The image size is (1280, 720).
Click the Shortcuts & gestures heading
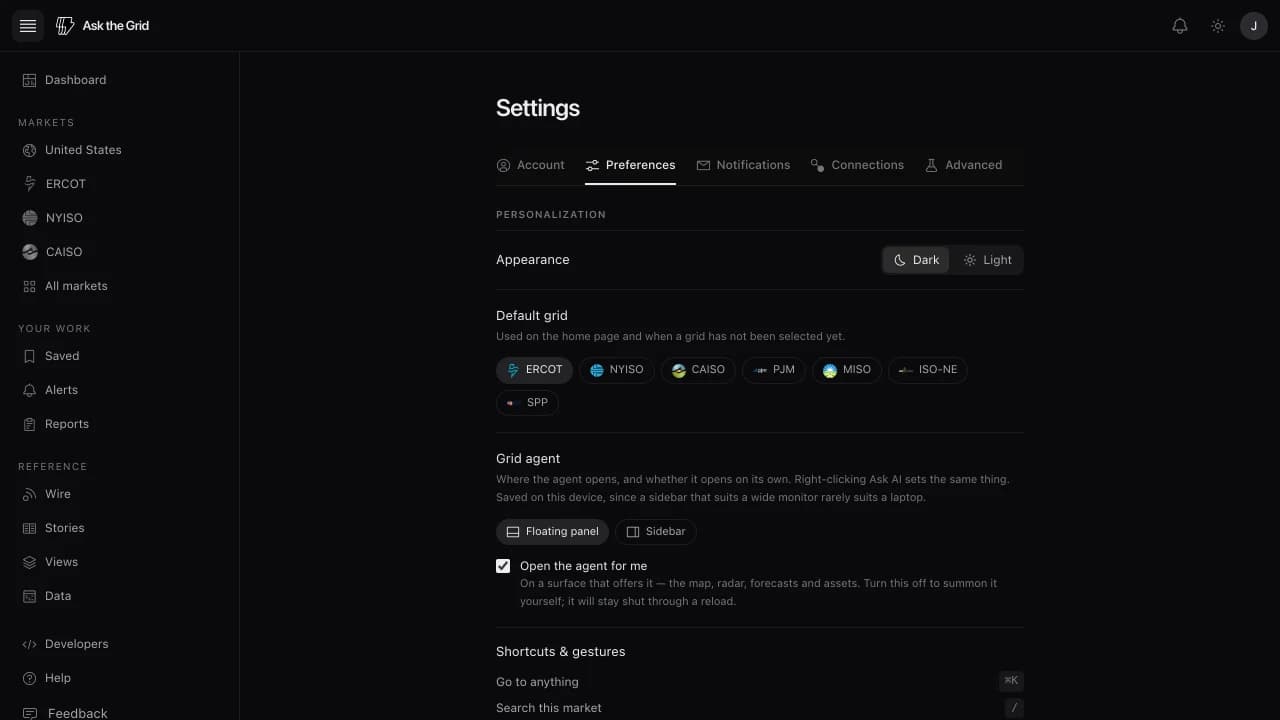561,652
